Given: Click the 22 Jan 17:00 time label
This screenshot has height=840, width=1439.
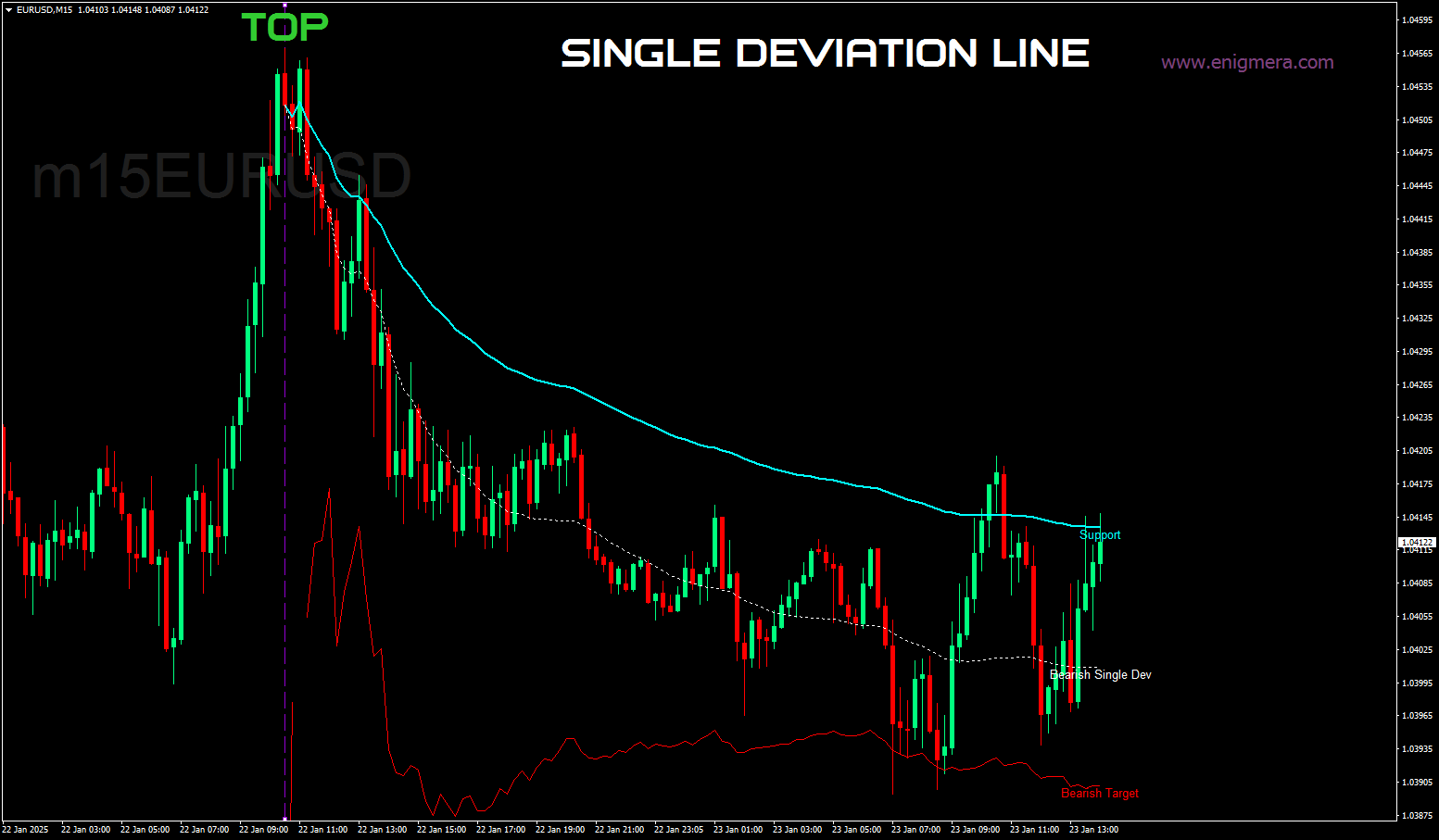Looking at the screenshot, I should (x=500, y=830).
